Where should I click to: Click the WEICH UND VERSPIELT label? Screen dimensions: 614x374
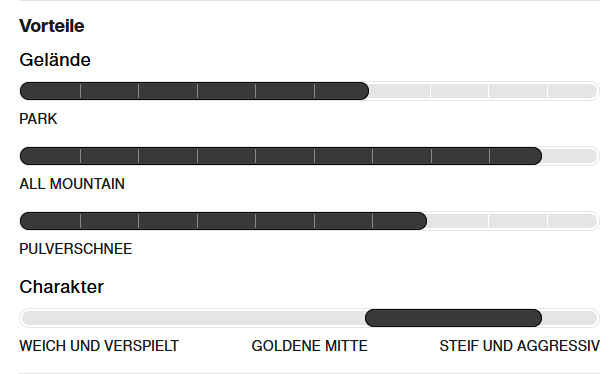[99, 346]
